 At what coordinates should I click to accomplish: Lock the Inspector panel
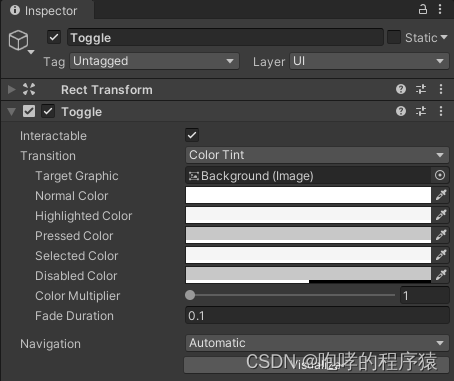[423, 9]
